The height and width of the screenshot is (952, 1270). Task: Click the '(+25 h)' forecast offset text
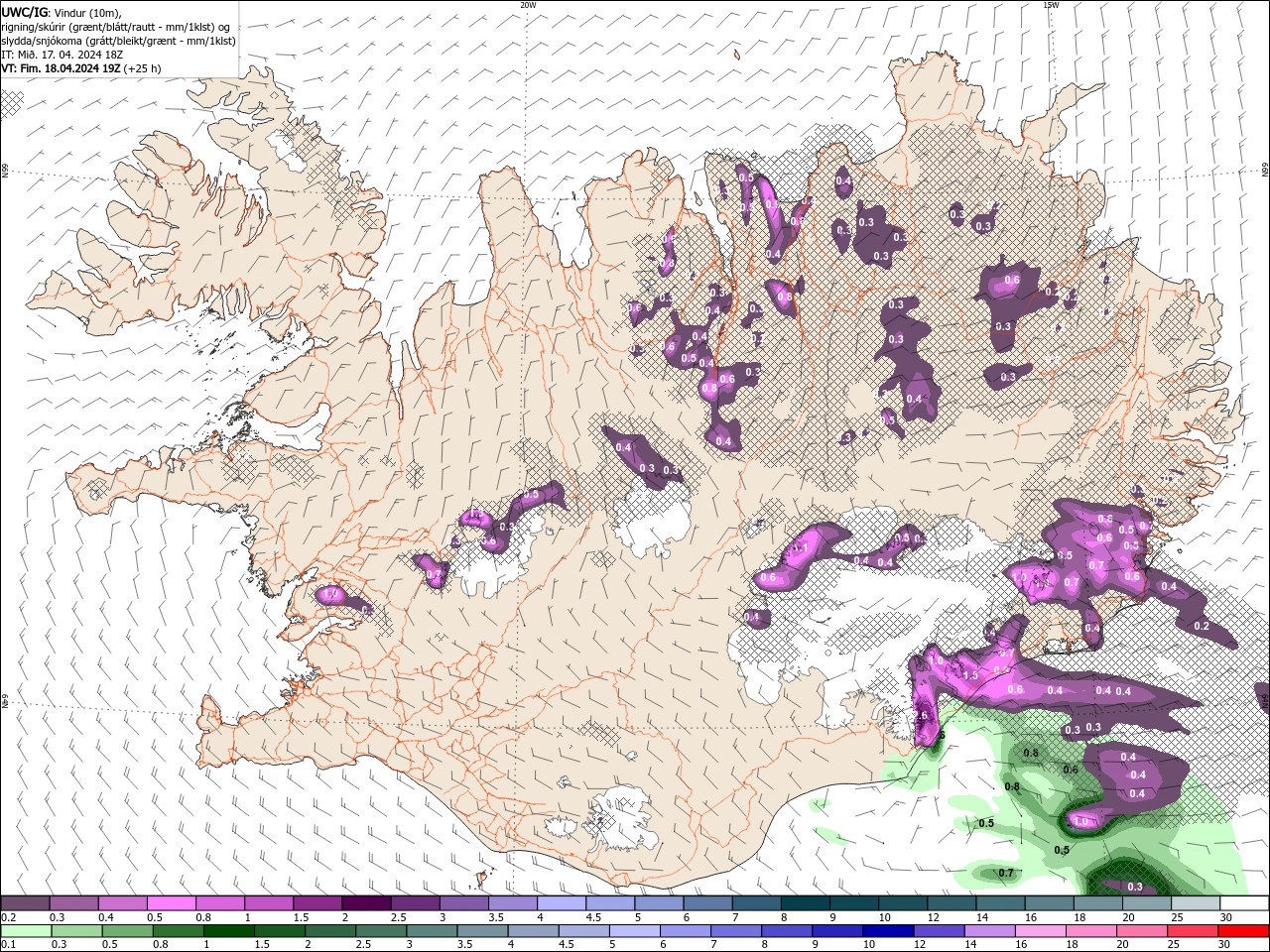coord(143,68)
